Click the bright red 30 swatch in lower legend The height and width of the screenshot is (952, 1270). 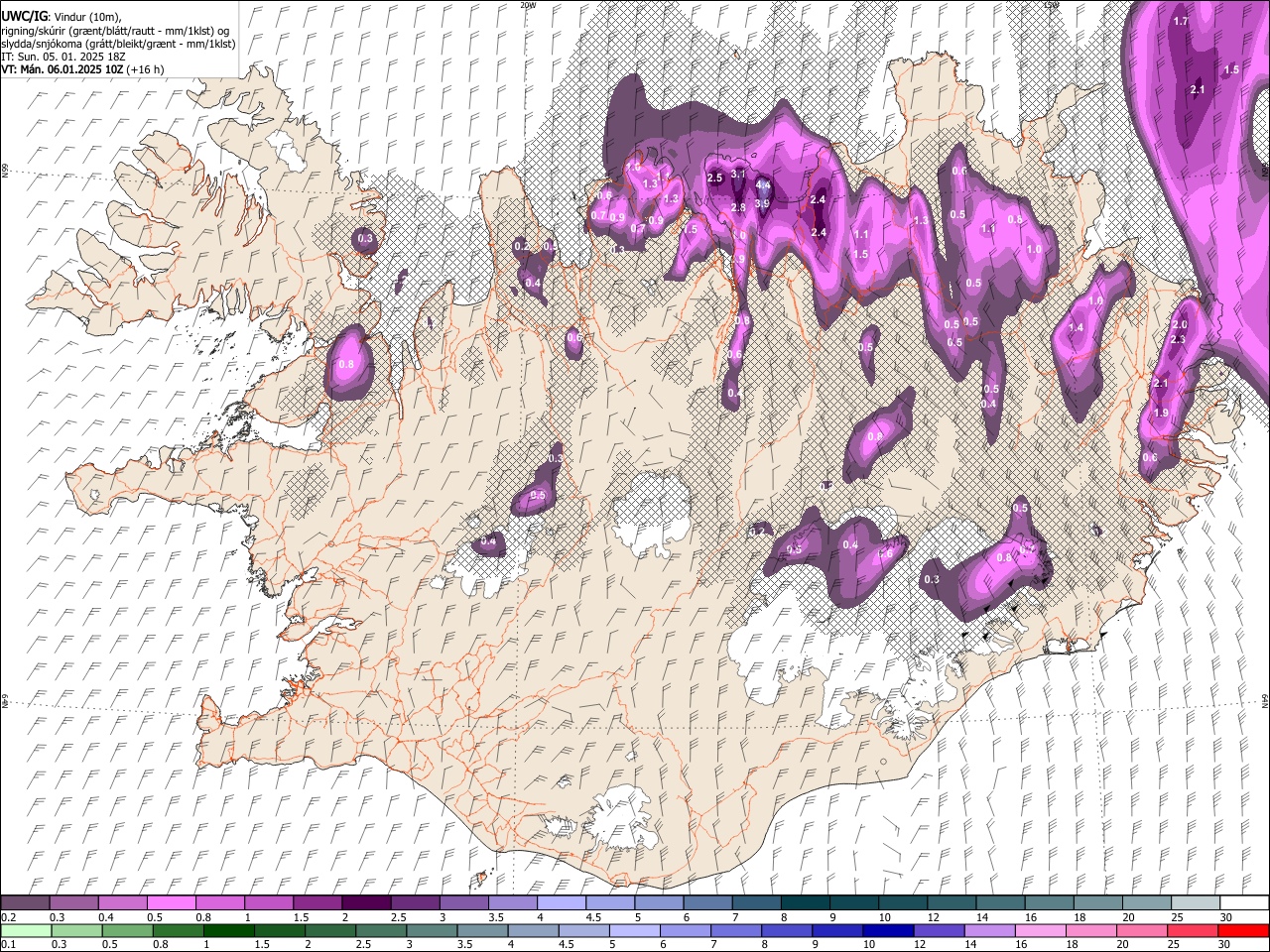(x=1243, y=930)
